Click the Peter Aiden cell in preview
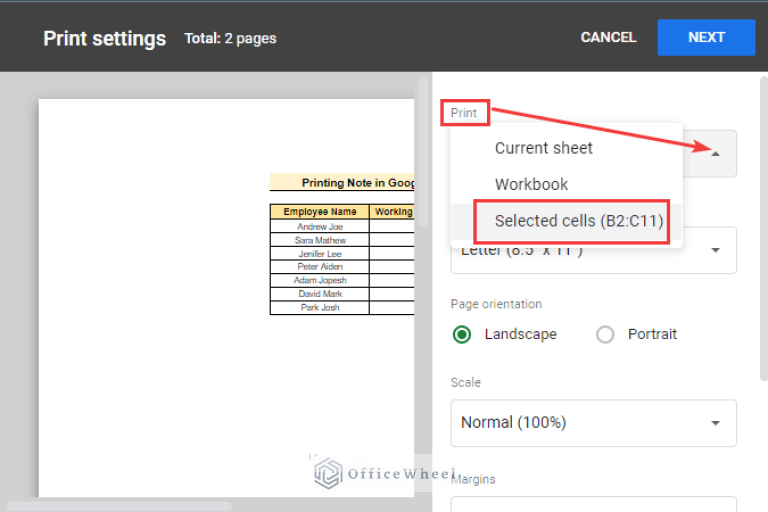The height and width of the screenshot is (512, 768). (x=319, y=267)
